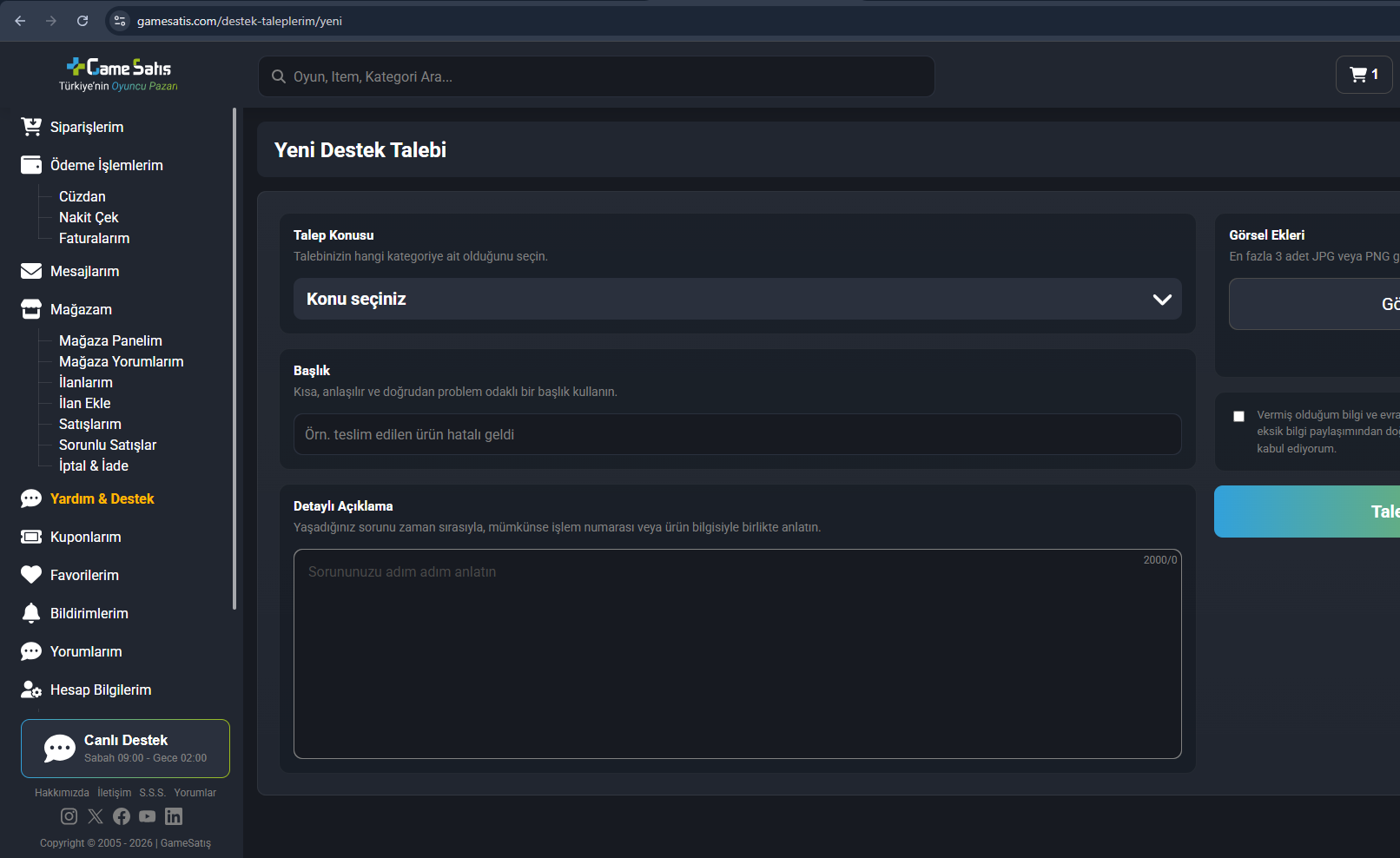
Task: Open Faturalarım menu item
Action: (x=95, y=238)
